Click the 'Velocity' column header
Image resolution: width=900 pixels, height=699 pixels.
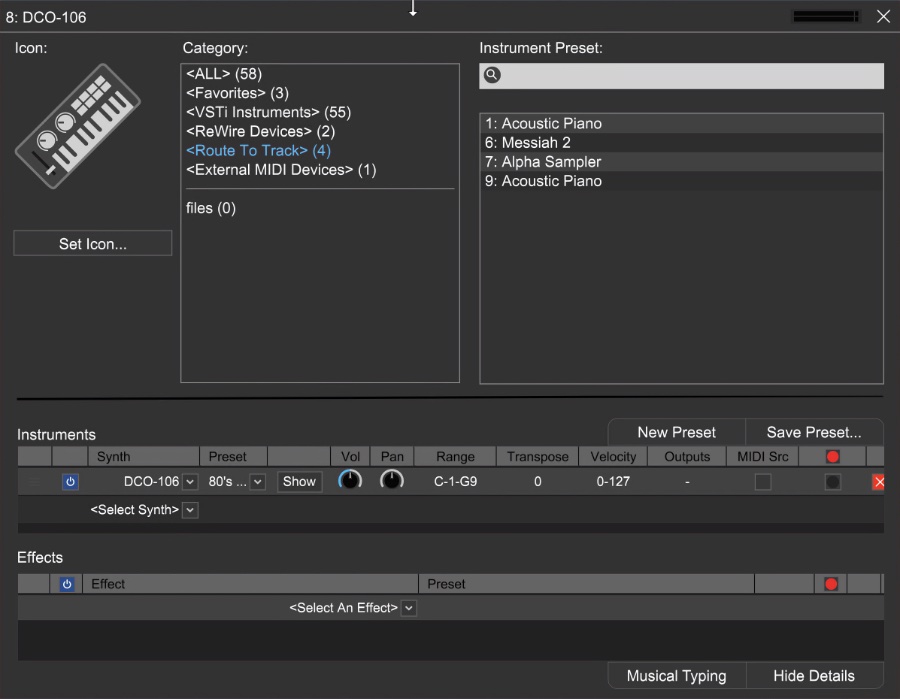pyautogui.click(x=613, y=457)
